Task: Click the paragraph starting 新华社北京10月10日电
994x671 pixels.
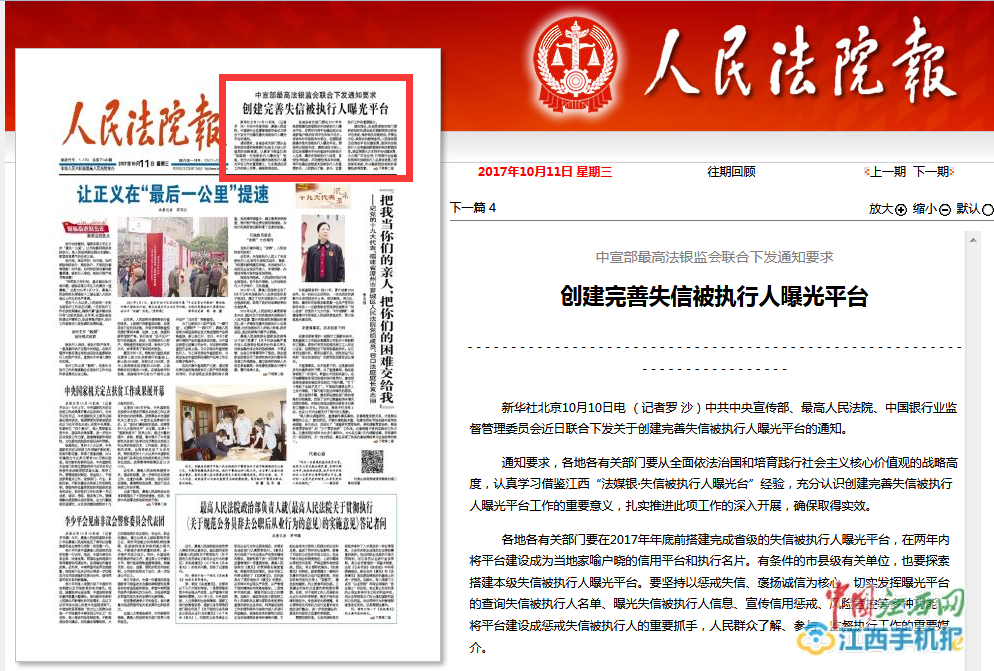Action: point(714,418)
